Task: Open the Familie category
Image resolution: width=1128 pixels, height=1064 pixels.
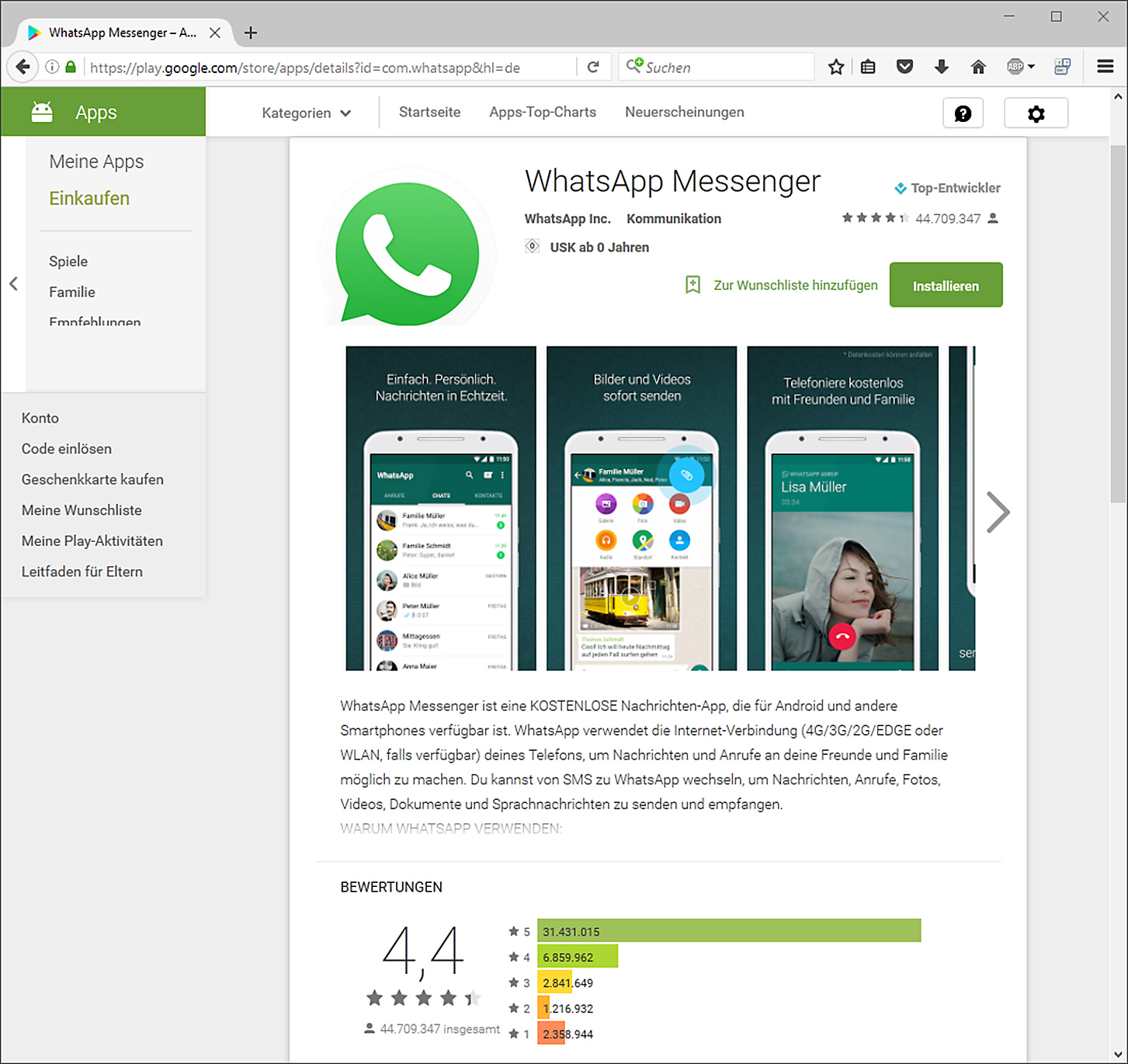Action: [72, 292]
